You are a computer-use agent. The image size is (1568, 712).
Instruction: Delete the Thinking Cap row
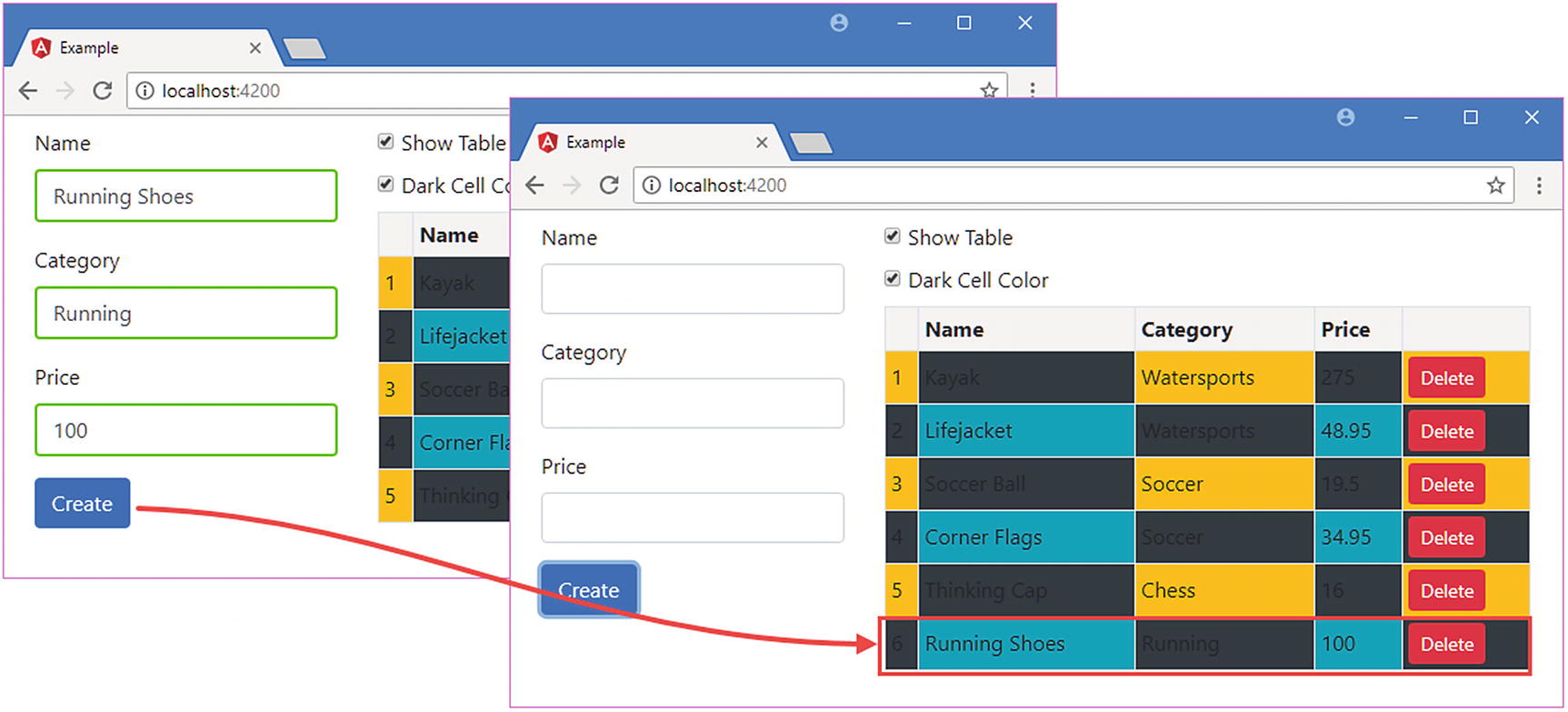1446,591
